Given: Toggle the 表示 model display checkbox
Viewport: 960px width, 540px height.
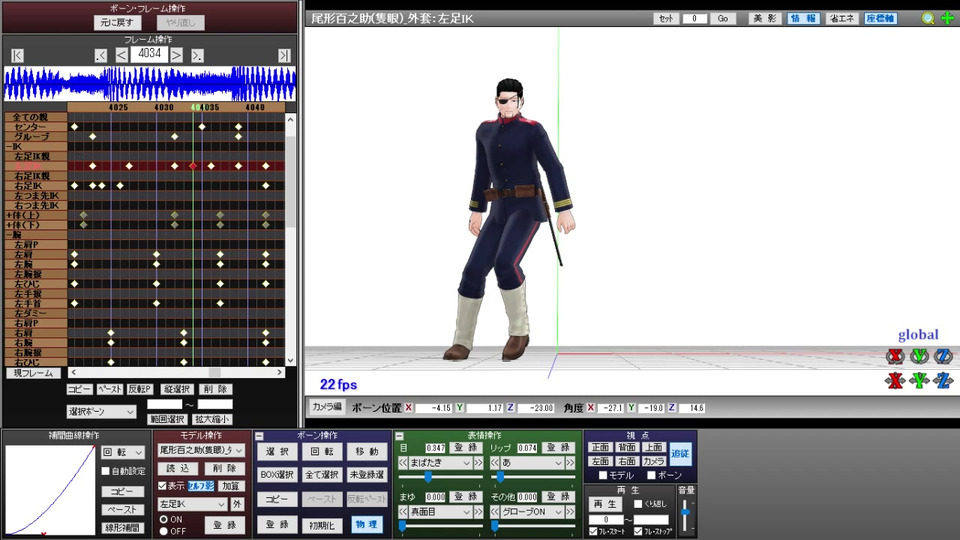Looking at the screenshot, I should point(162,486).
